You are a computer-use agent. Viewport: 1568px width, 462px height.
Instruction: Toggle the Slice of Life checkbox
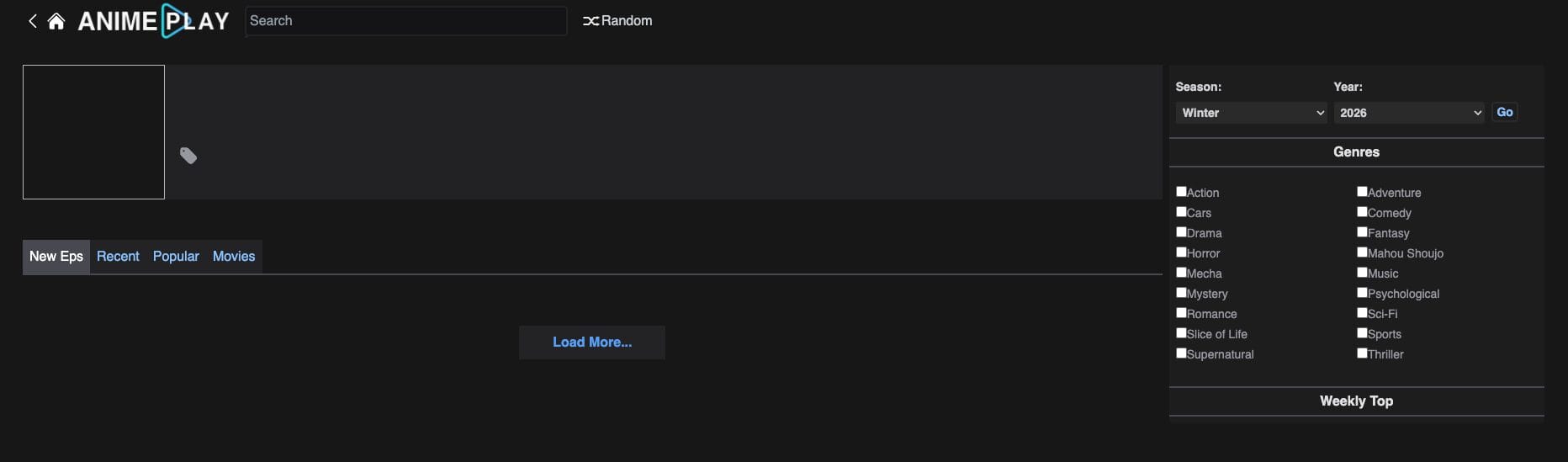click(1181, 333)
